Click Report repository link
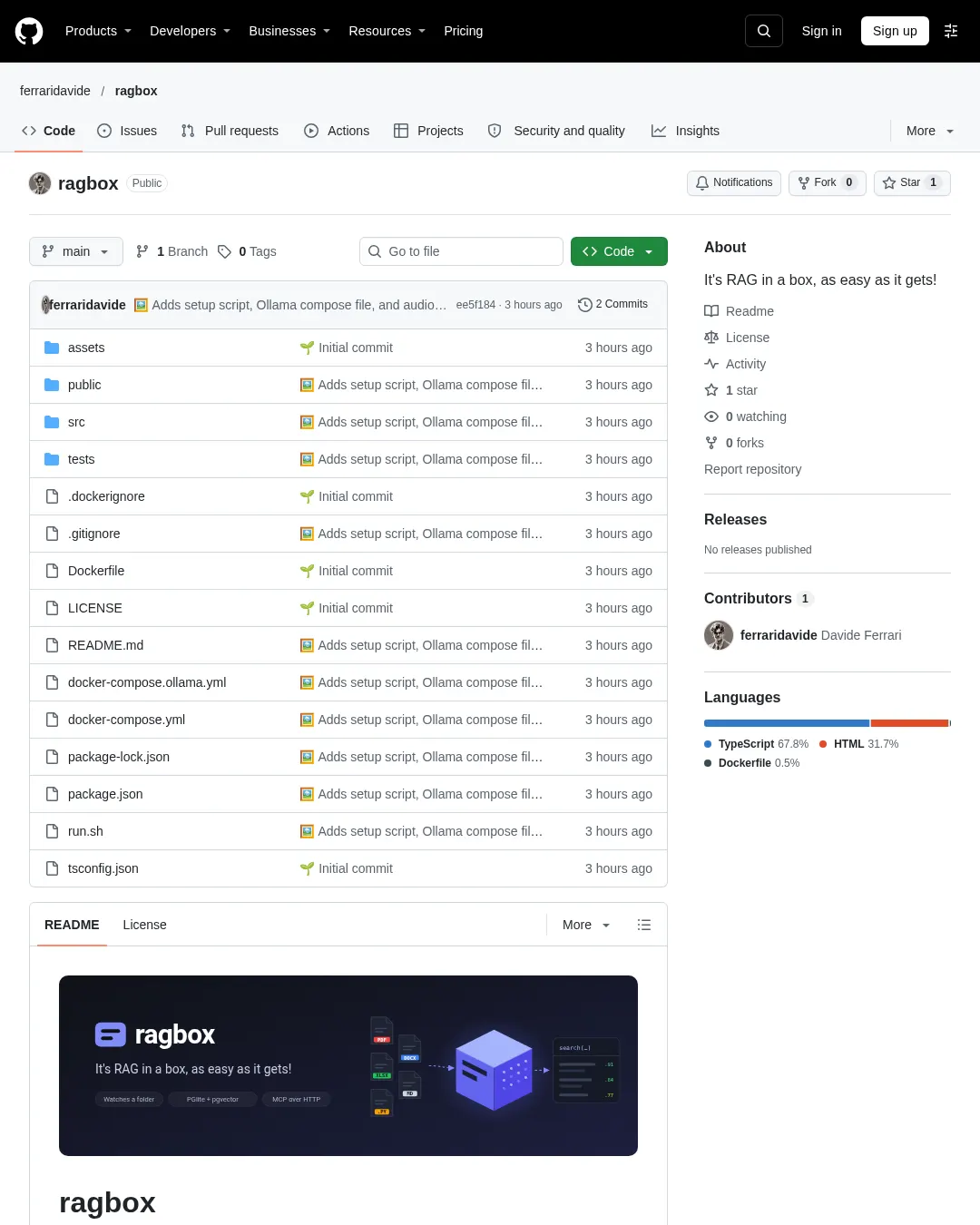980x1225 pixels. pos(753,469)
